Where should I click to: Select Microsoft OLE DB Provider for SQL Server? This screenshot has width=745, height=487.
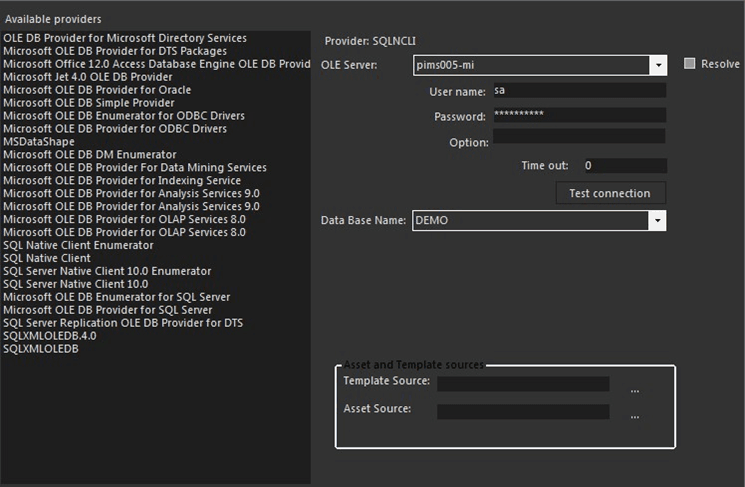(108, 310)
